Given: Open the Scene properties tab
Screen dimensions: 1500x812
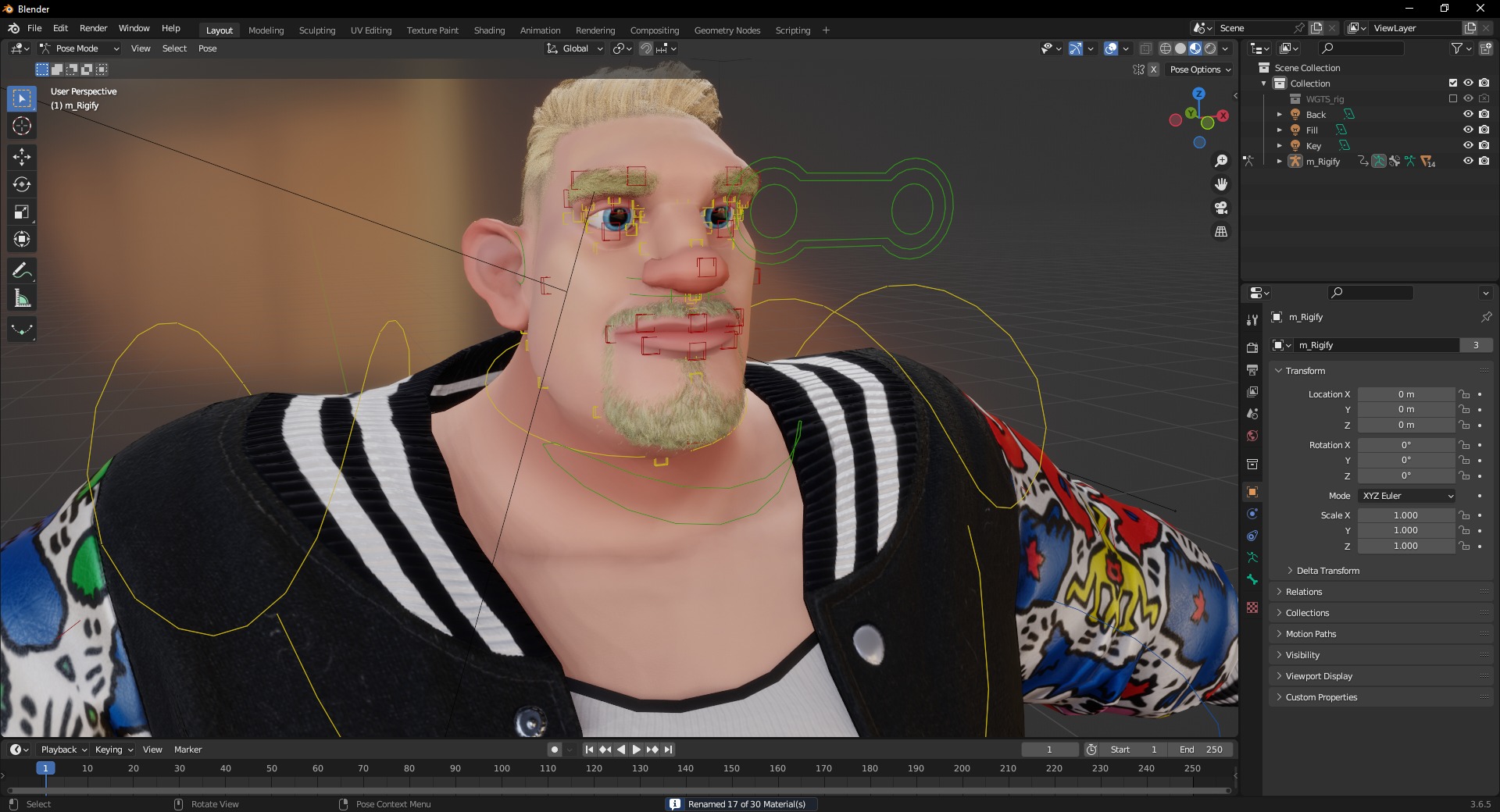Looking at the screenshot, I should click(x=1252, y=413).
